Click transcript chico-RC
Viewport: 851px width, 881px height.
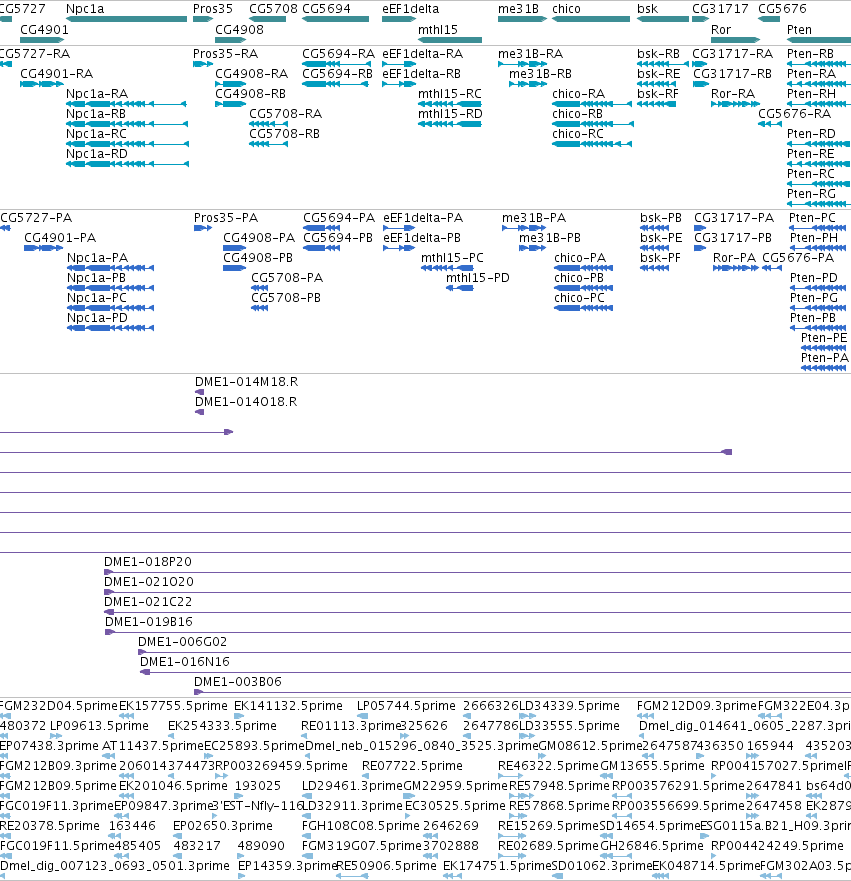pos(577,134)
